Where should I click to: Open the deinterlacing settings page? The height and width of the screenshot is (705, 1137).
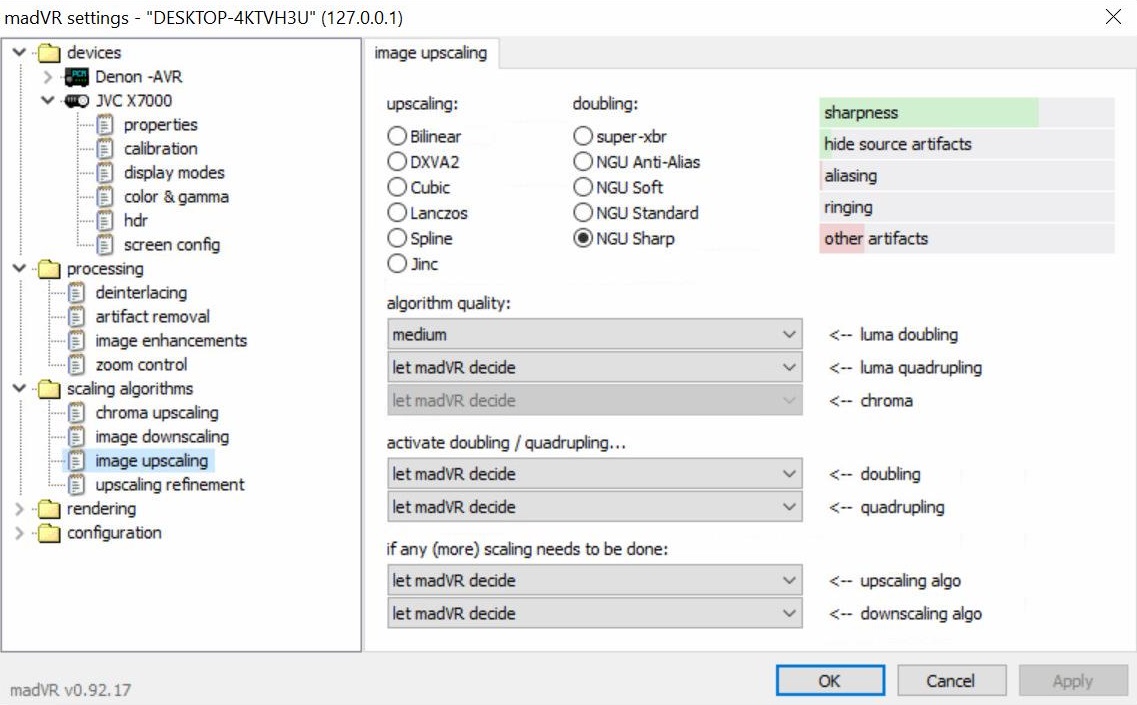click(x=141, y=293)
